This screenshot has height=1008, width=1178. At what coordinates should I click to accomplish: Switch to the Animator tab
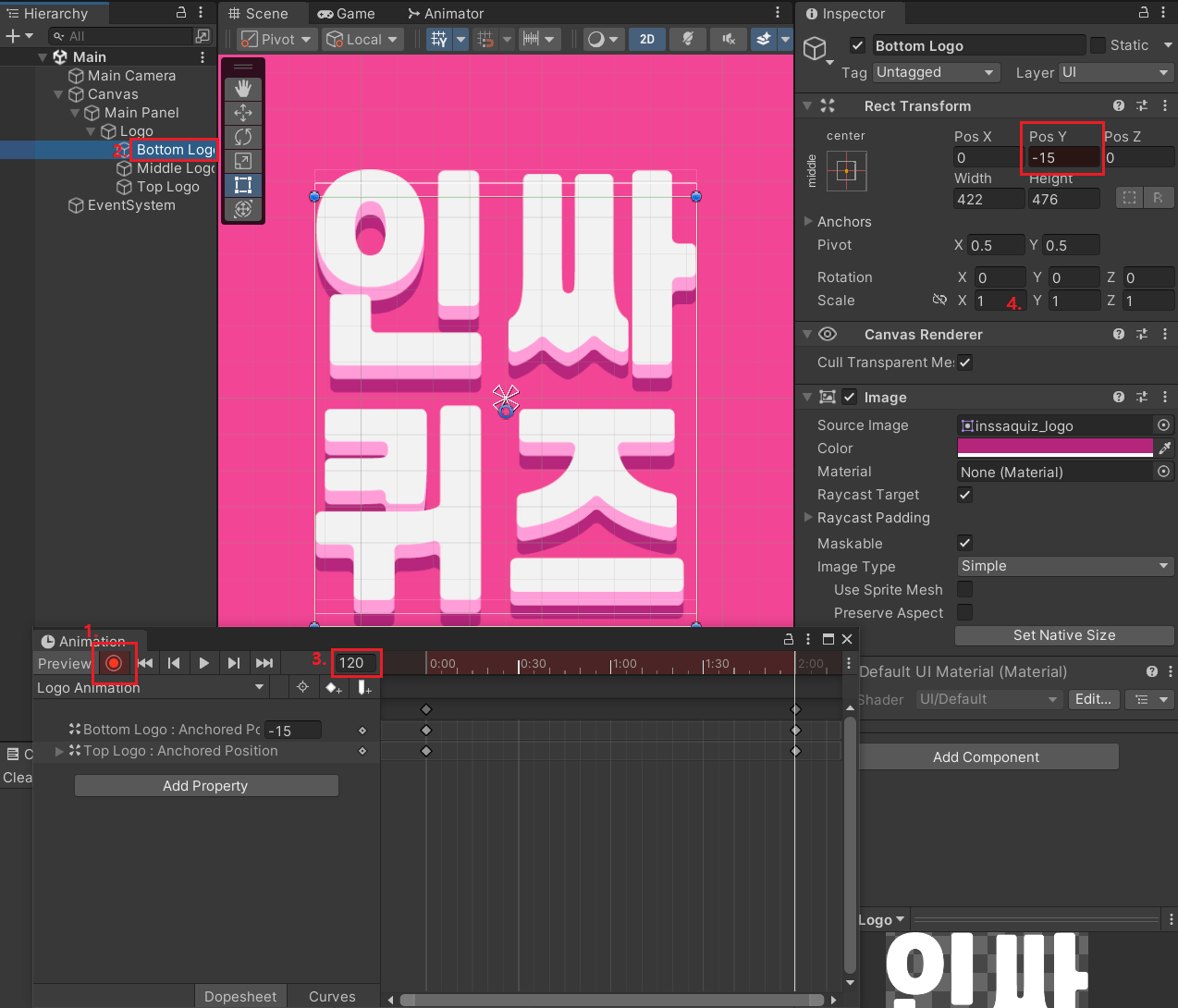(x=446, y=13)
